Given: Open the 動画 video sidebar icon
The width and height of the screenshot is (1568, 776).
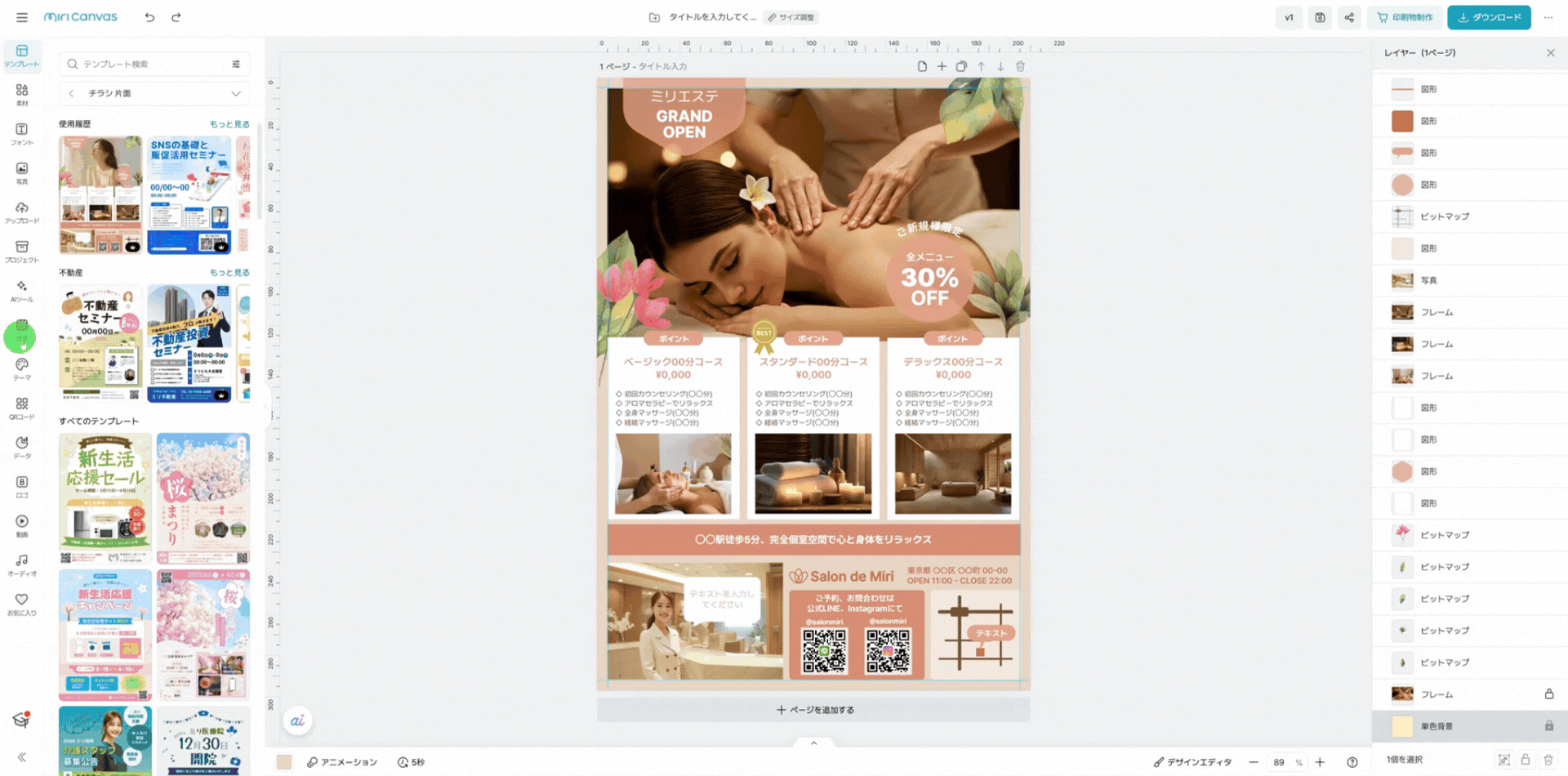Looking at the screenshot, I should [x=22, y=526].
